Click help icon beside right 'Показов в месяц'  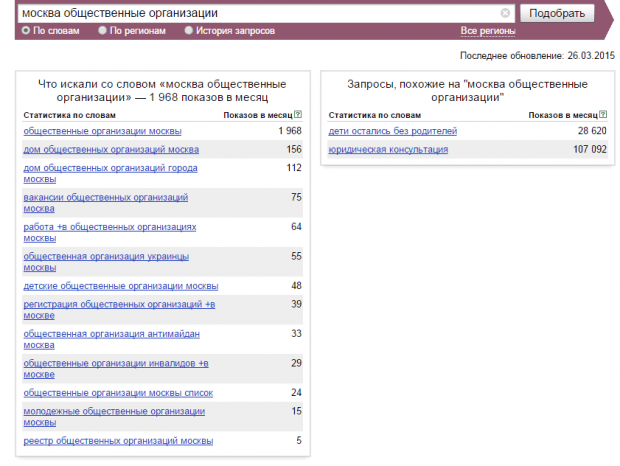[604, 115]
